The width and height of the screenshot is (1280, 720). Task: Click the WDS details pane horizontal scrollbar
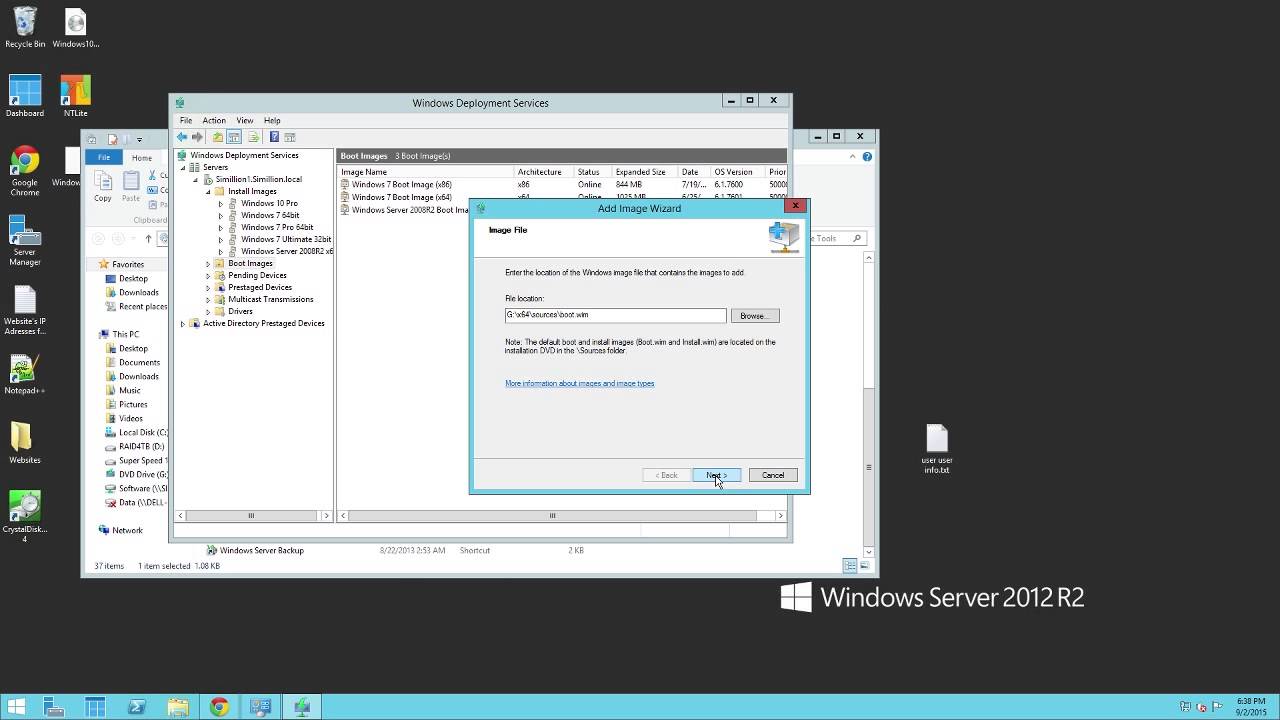click(x=562, y=515)
